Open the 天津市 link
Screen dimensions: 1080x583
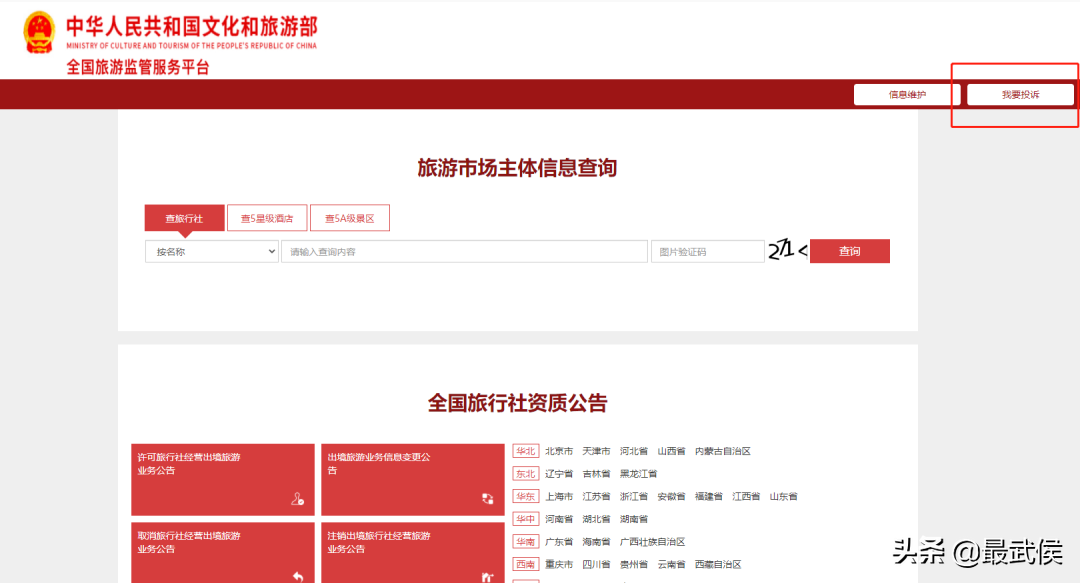tap(596, 451)
